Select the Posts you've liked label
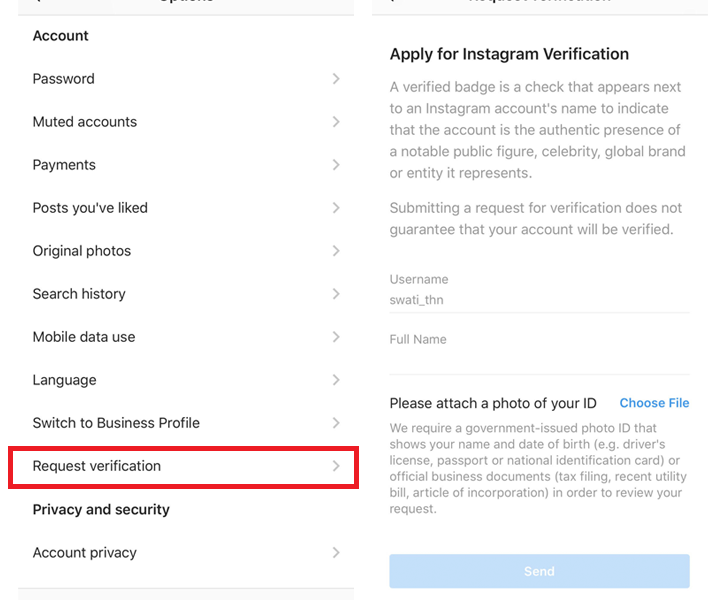728x600 pixels. tap(90, 208)
